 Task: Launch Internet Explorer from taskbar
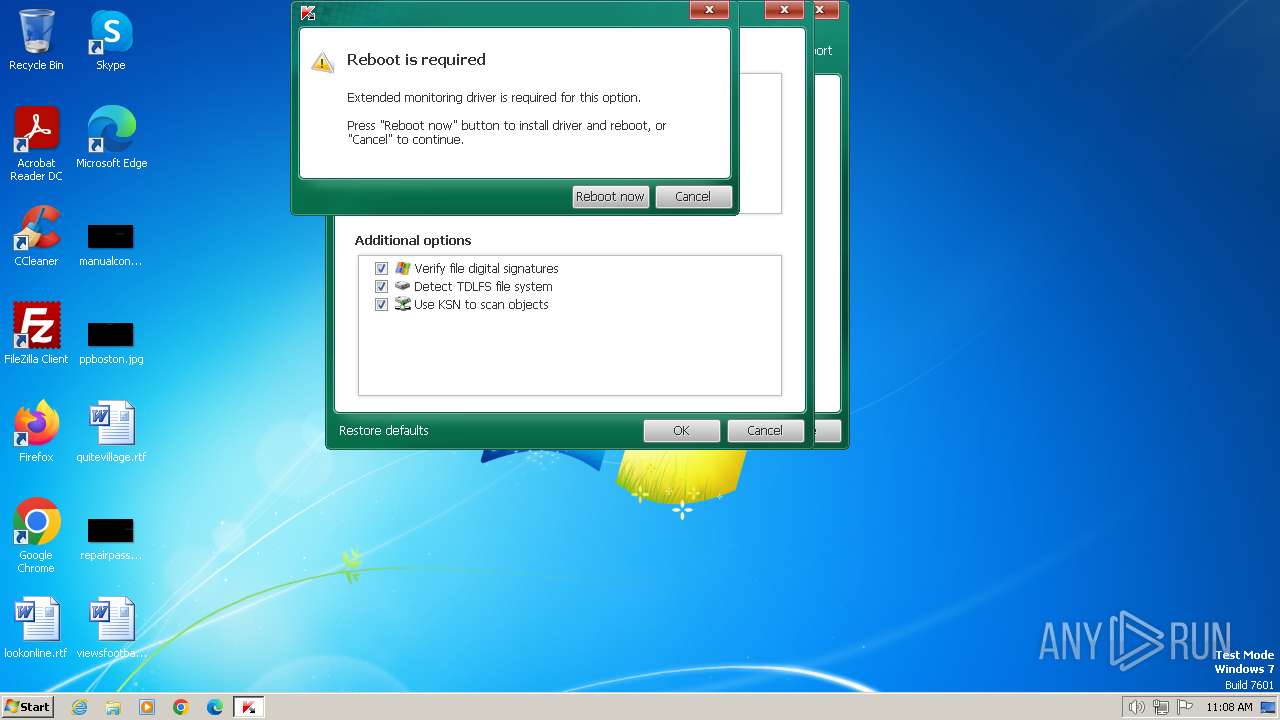coord(79,707)
